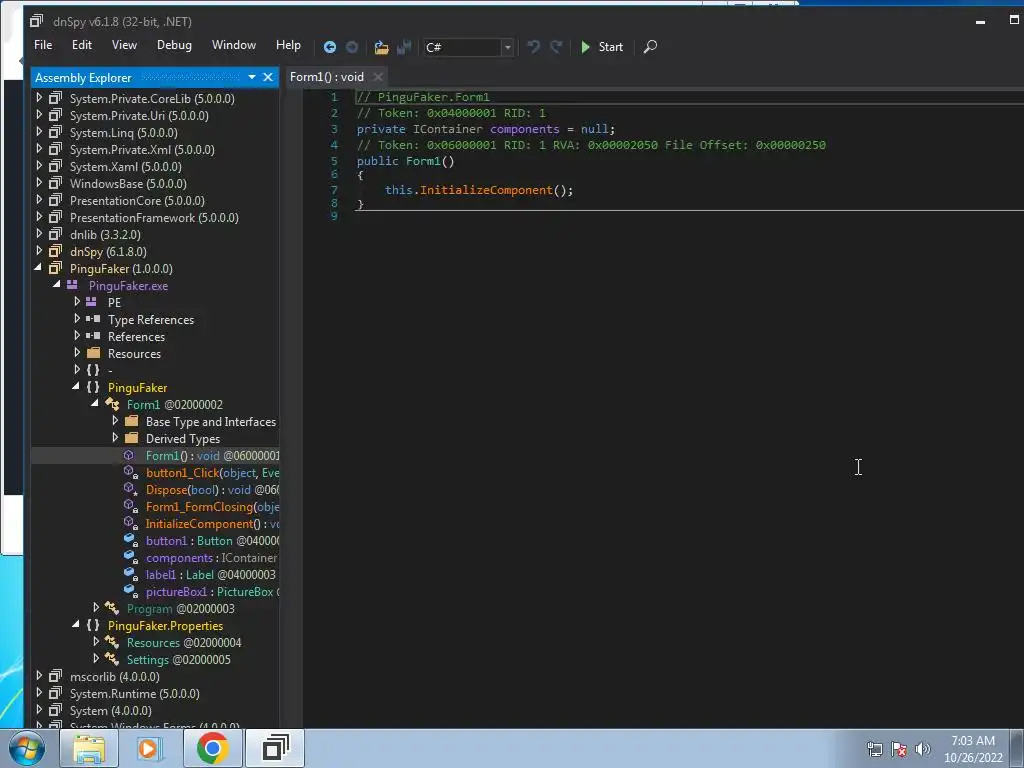Expand the dnlib (3.3.2.0) node

point(39,234)
